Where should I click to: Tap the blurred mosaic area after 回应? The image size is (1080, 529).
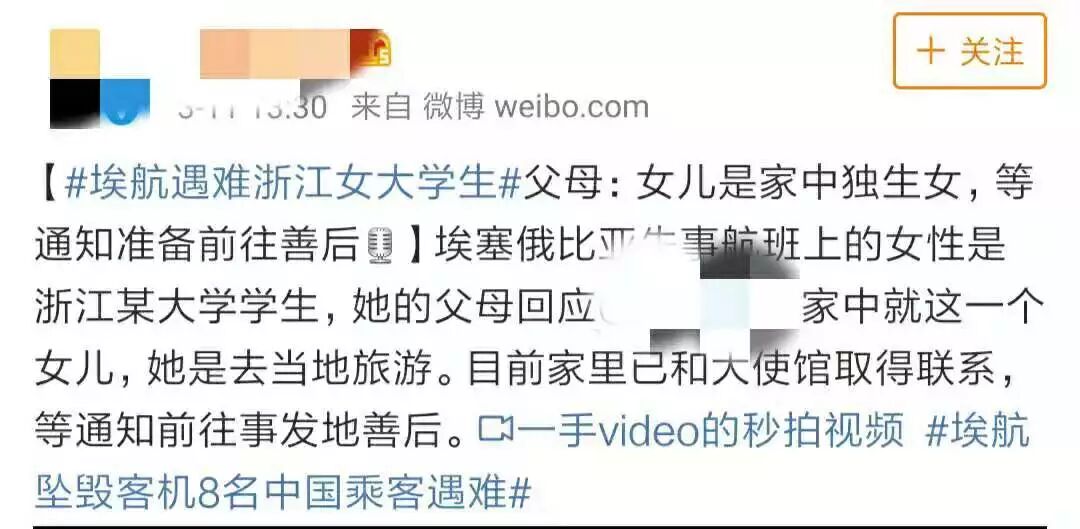697,309
